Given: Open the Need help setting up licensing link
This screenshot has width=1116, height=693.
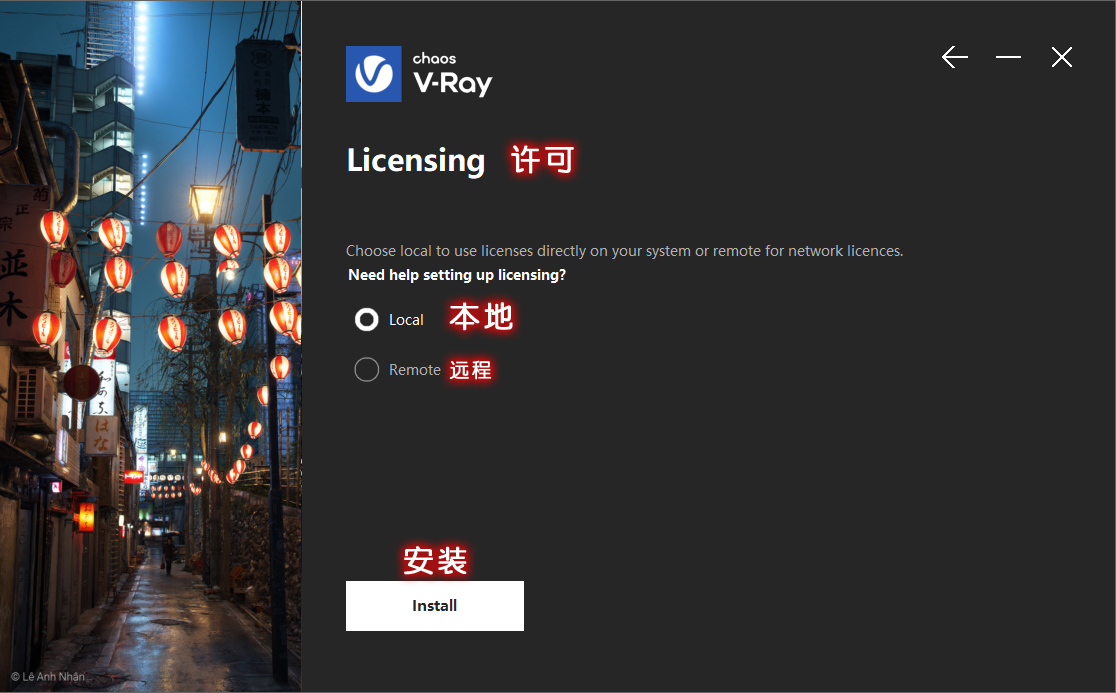Looking at the screenshot, I should pyautogui.click(x=457, y=275).
